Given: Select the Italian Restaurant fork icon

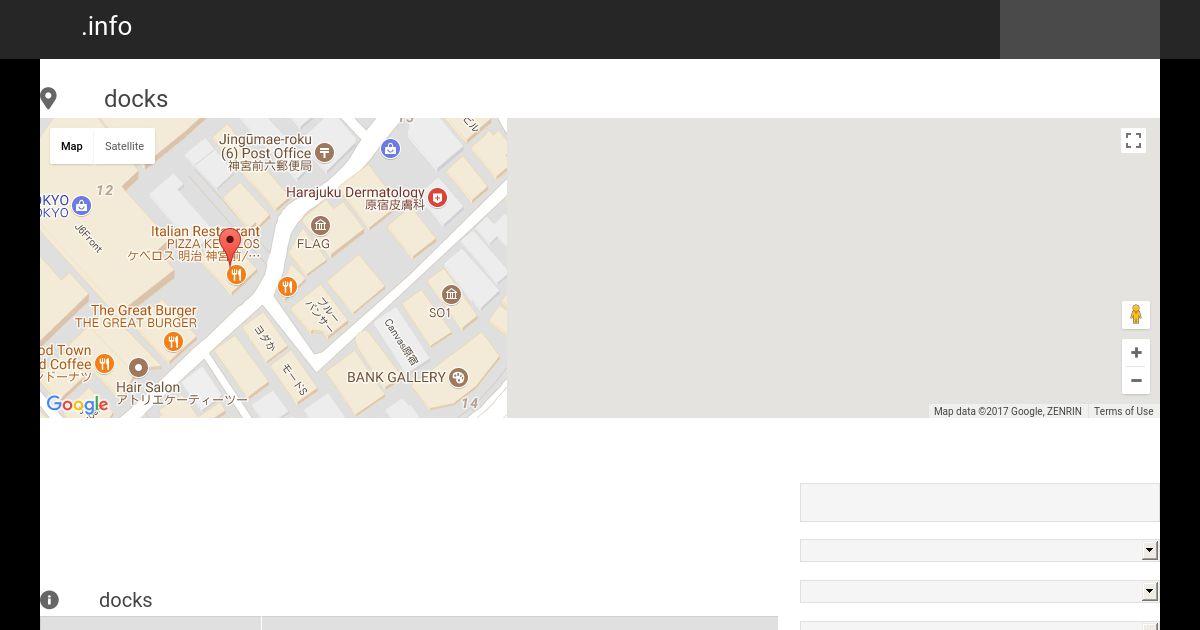Looking at the screenshot, I should click(236, 274).
